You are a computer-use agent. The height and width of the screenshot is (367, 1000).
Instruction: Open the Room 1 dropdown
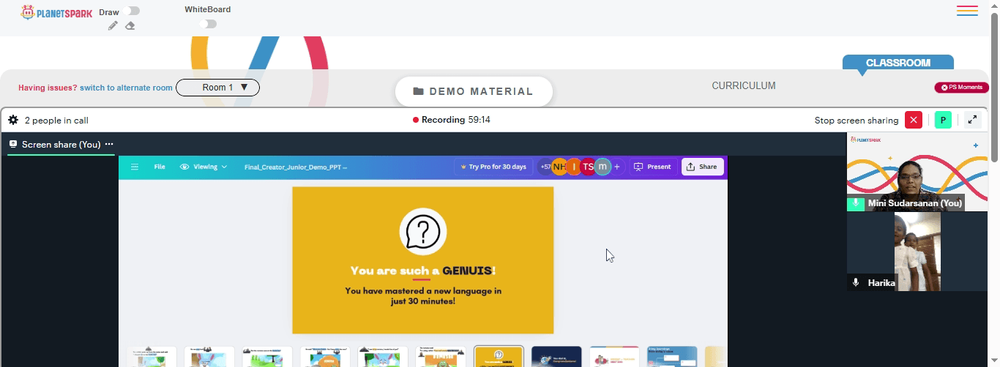(x=217, y=87)
